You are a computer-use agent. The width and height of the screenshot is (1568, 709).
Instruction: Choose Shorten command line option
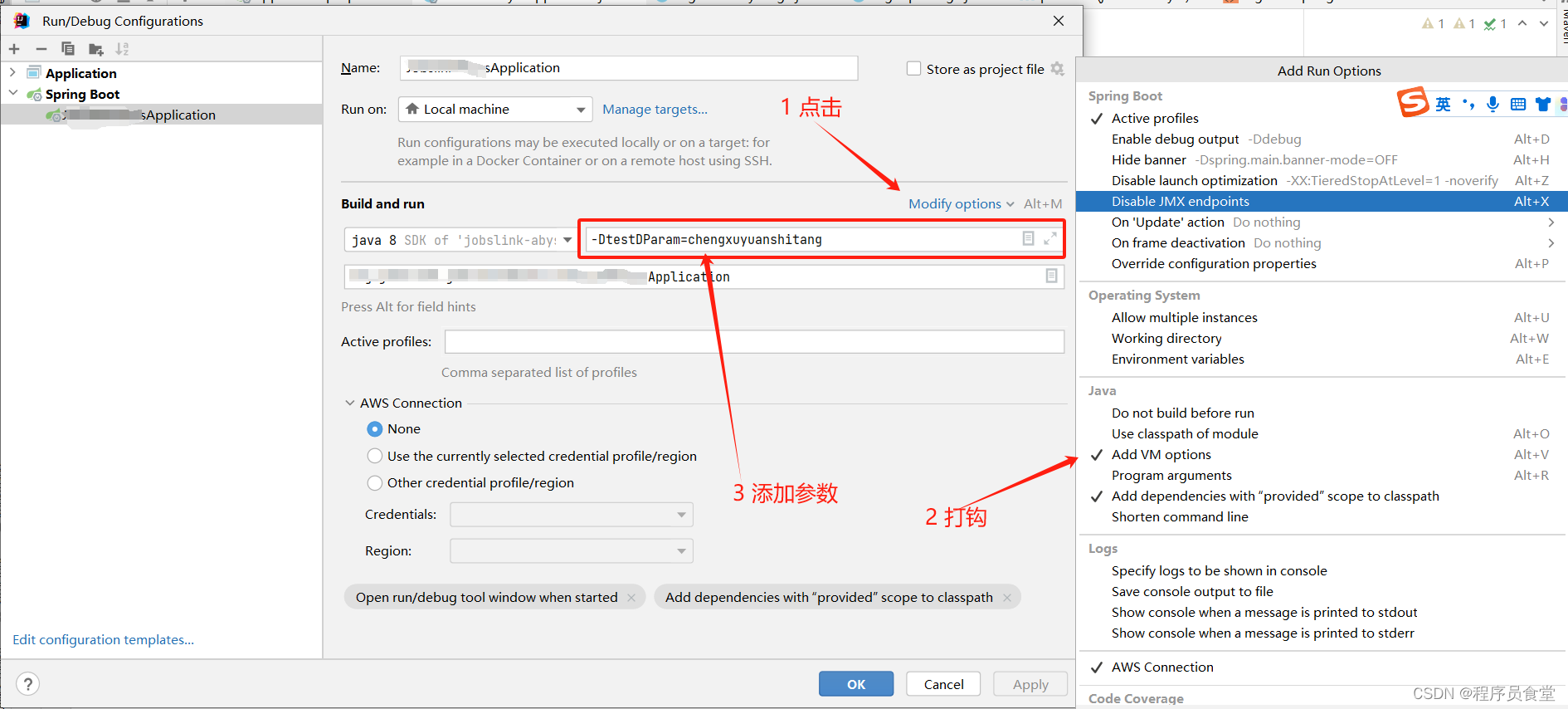click(x=1322, y=516)
